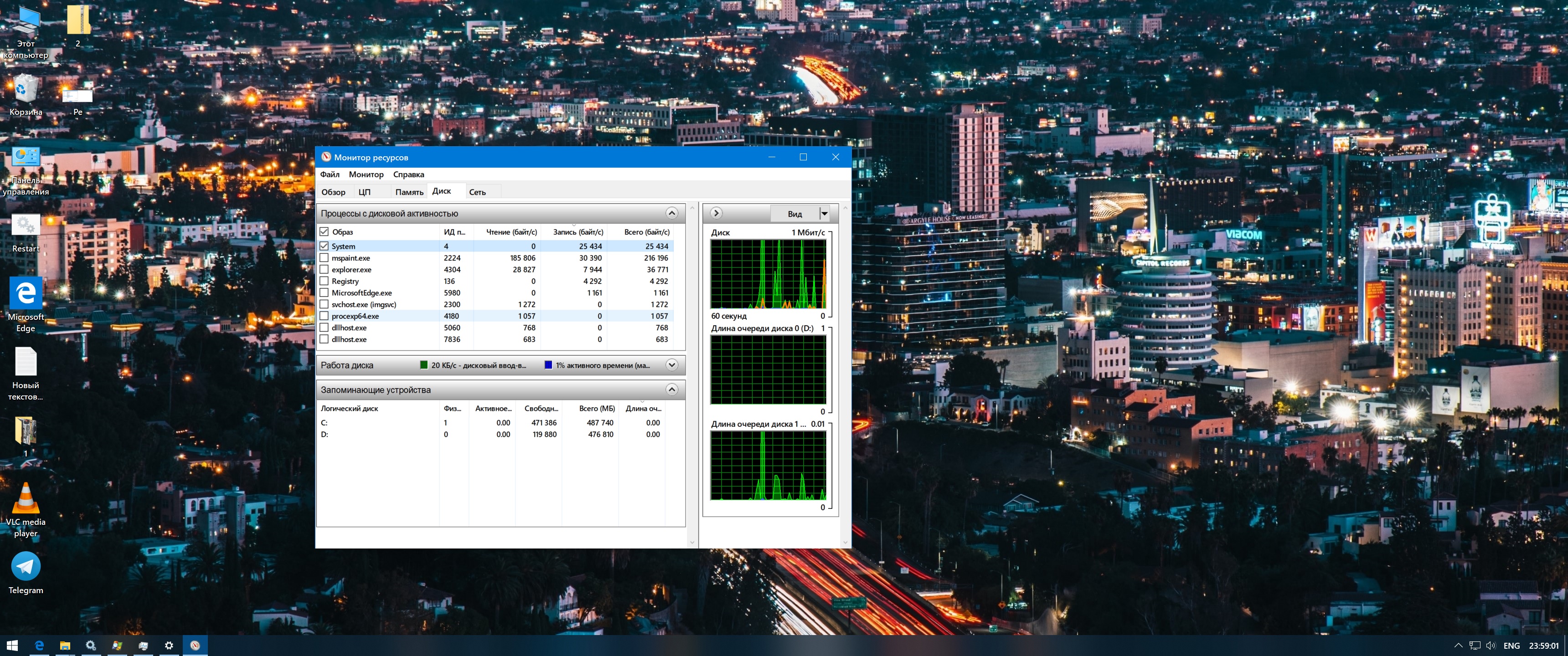
Task: Open the taskbar Settings gear icon
Action: tap(169, 645)
